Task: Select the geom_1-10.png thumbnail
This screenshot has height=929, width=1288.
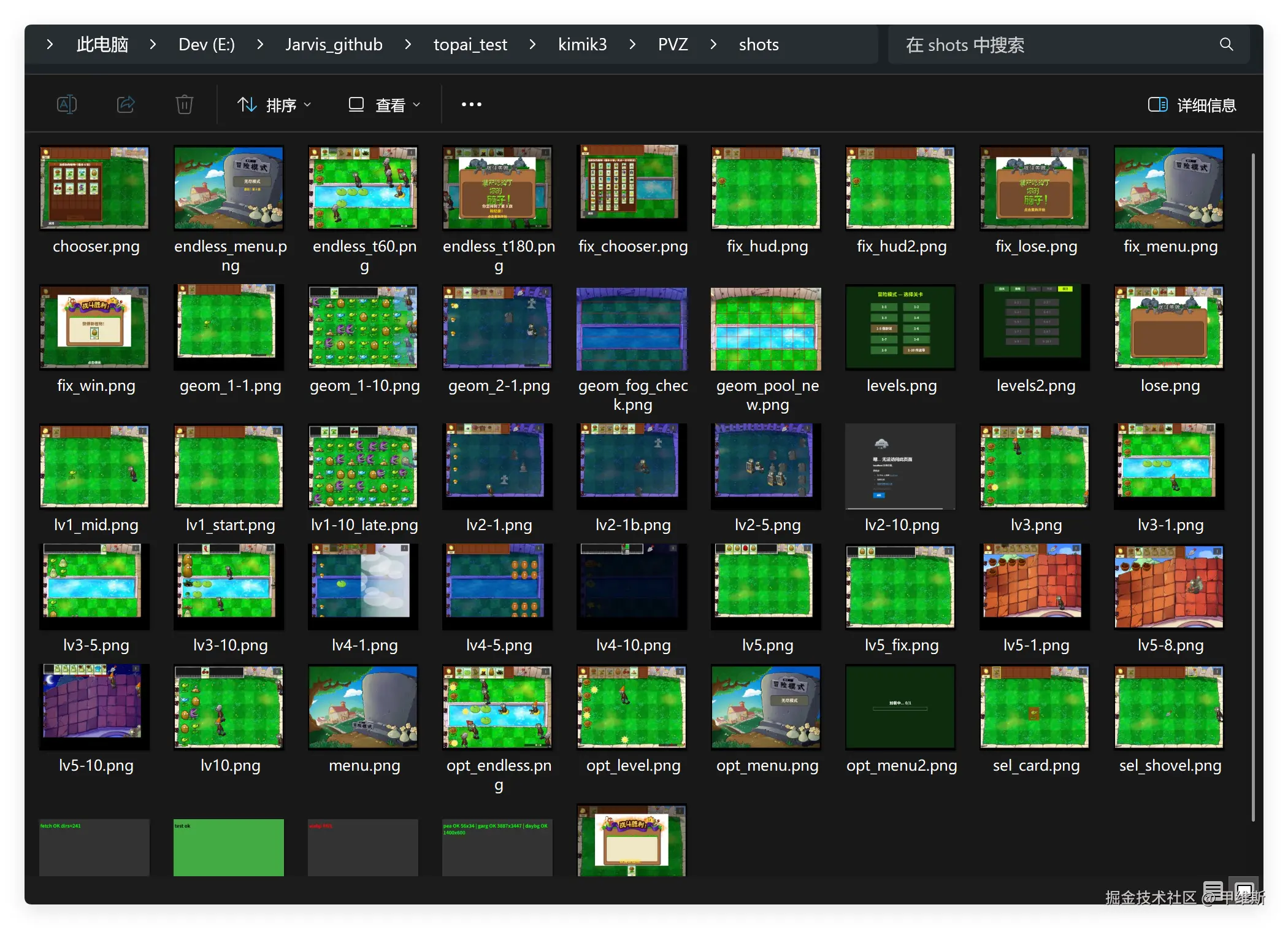Action: point(363,328)
